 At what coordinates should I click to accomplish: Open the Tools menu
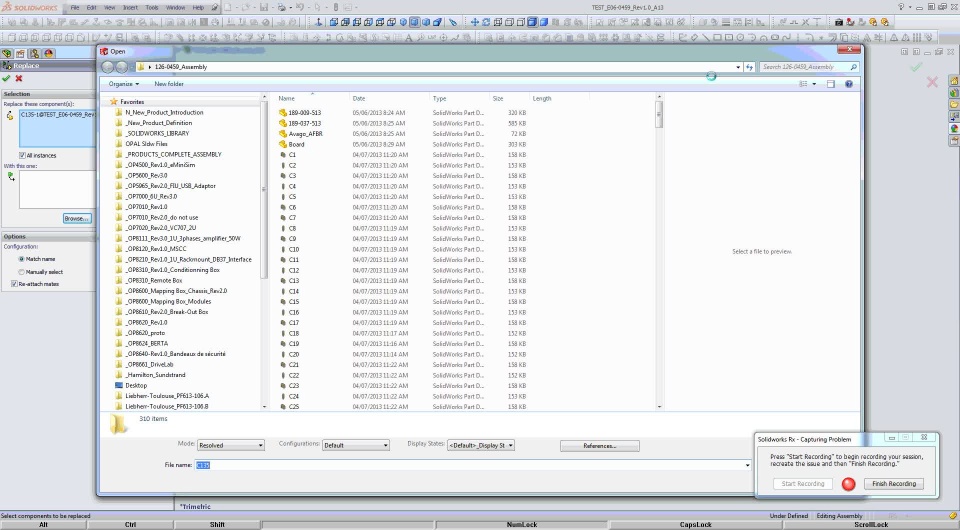pos(152,7)
